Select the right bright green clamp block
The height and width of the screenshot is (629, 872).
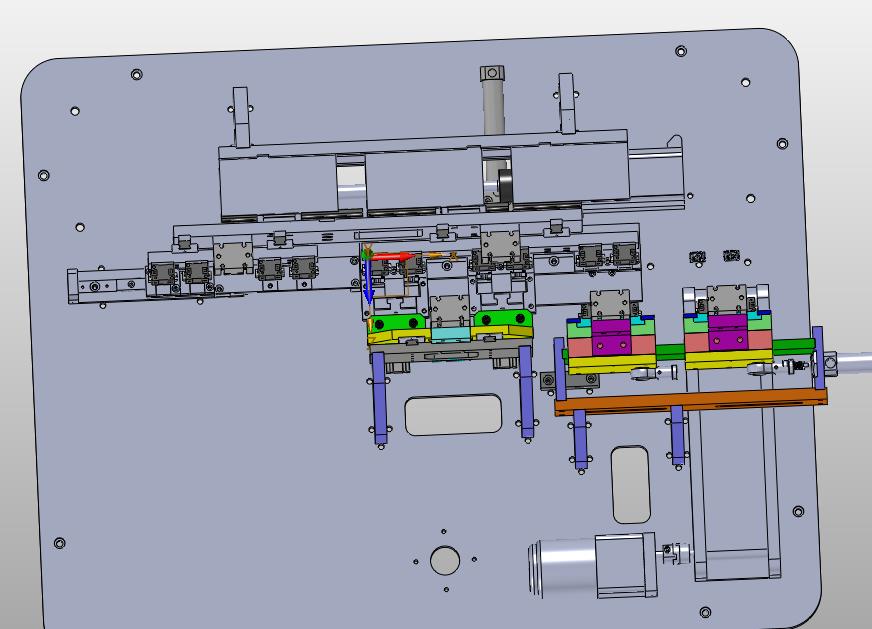click(503, 319)
